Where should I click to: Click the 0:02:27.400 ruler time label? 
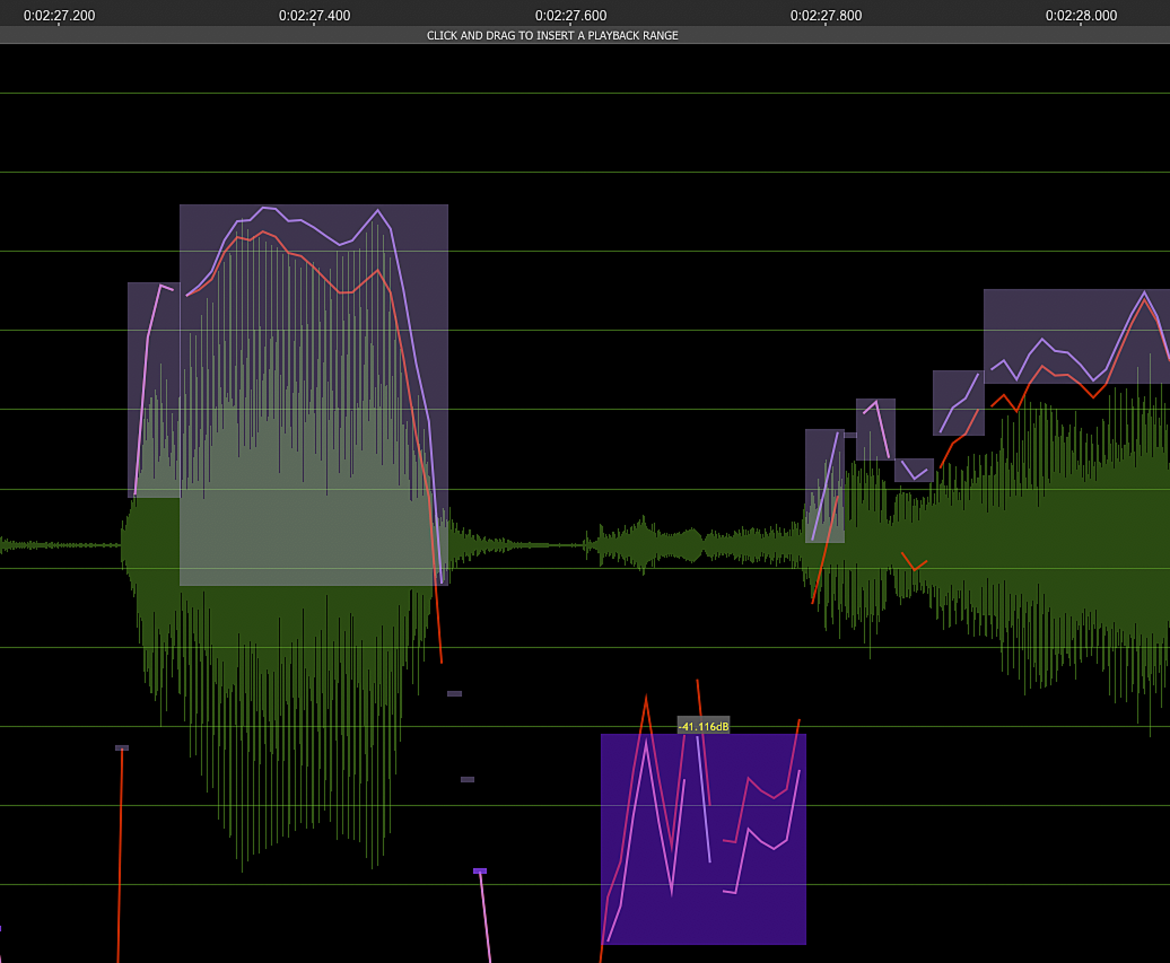pyautogui.click(x=314, y=16)
